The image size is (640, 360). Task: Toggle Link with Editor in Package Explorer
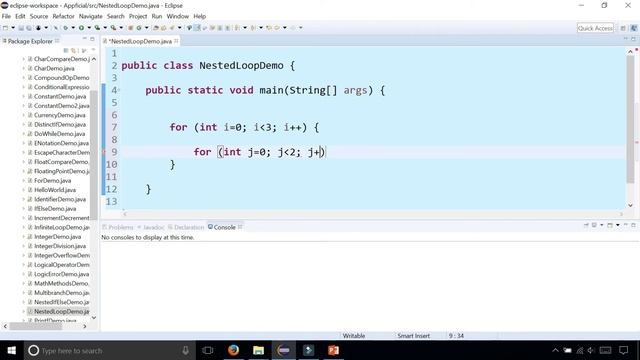pyautogui.click(x=74, y=50)
